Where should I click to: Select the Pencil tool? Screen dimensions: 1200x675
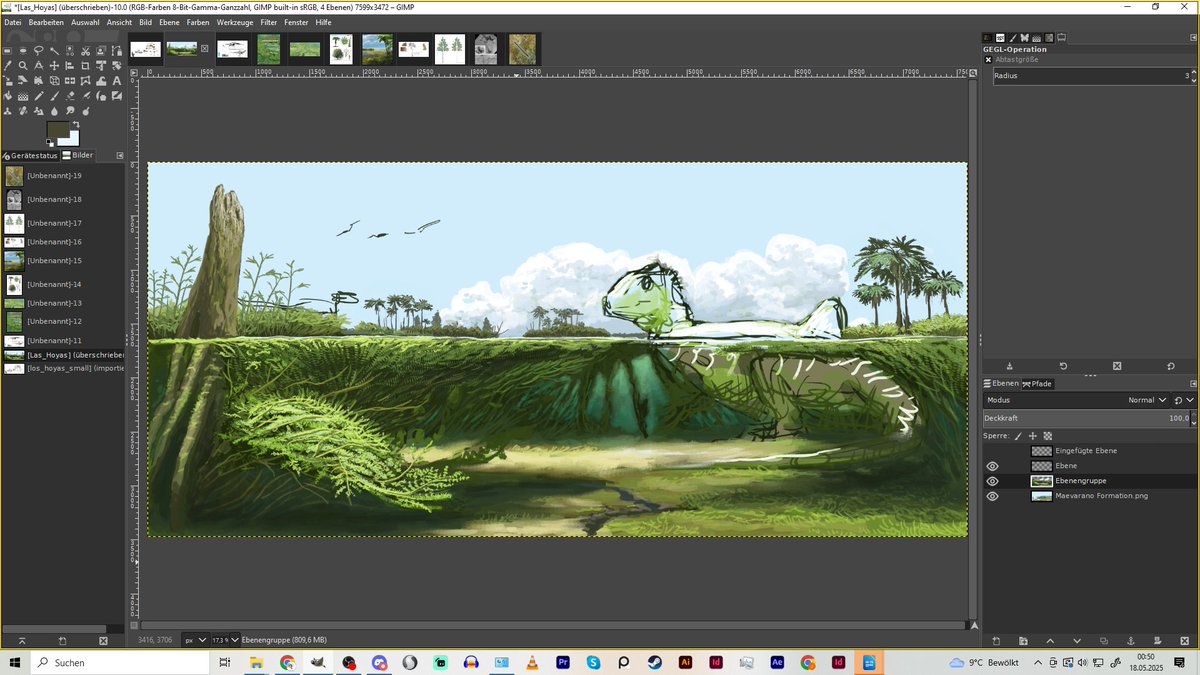[38, 96]
